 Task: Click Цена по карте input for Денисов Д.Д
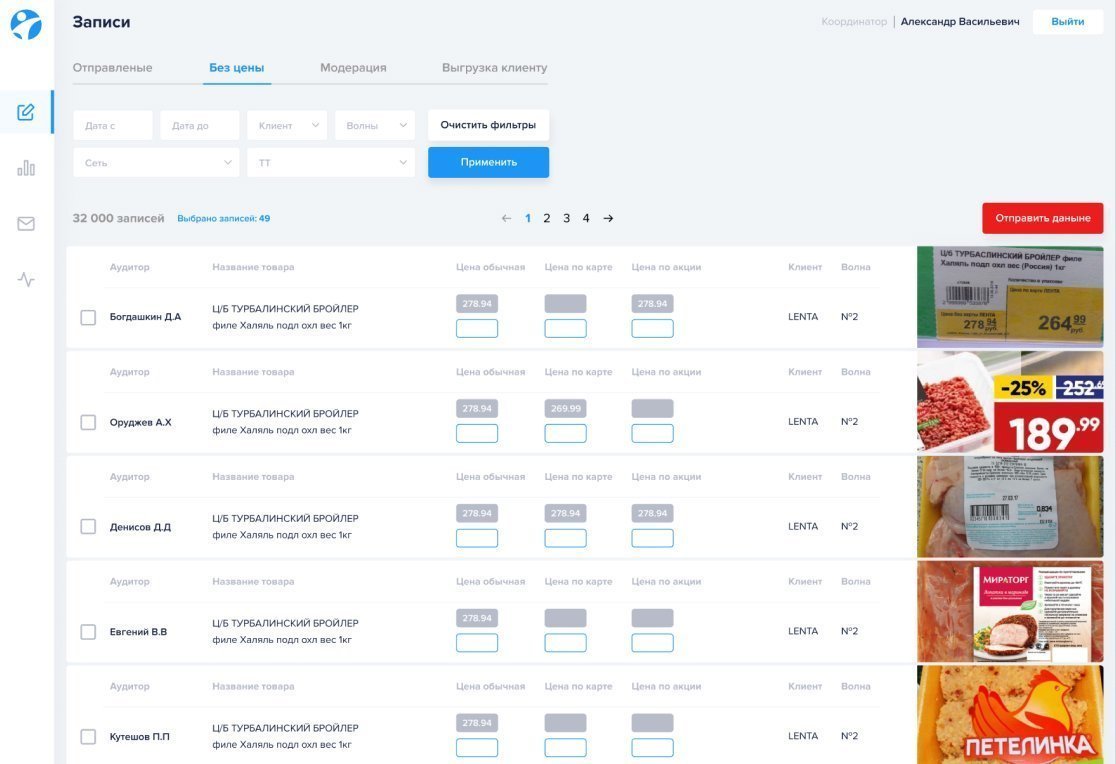tap(565, 538)
